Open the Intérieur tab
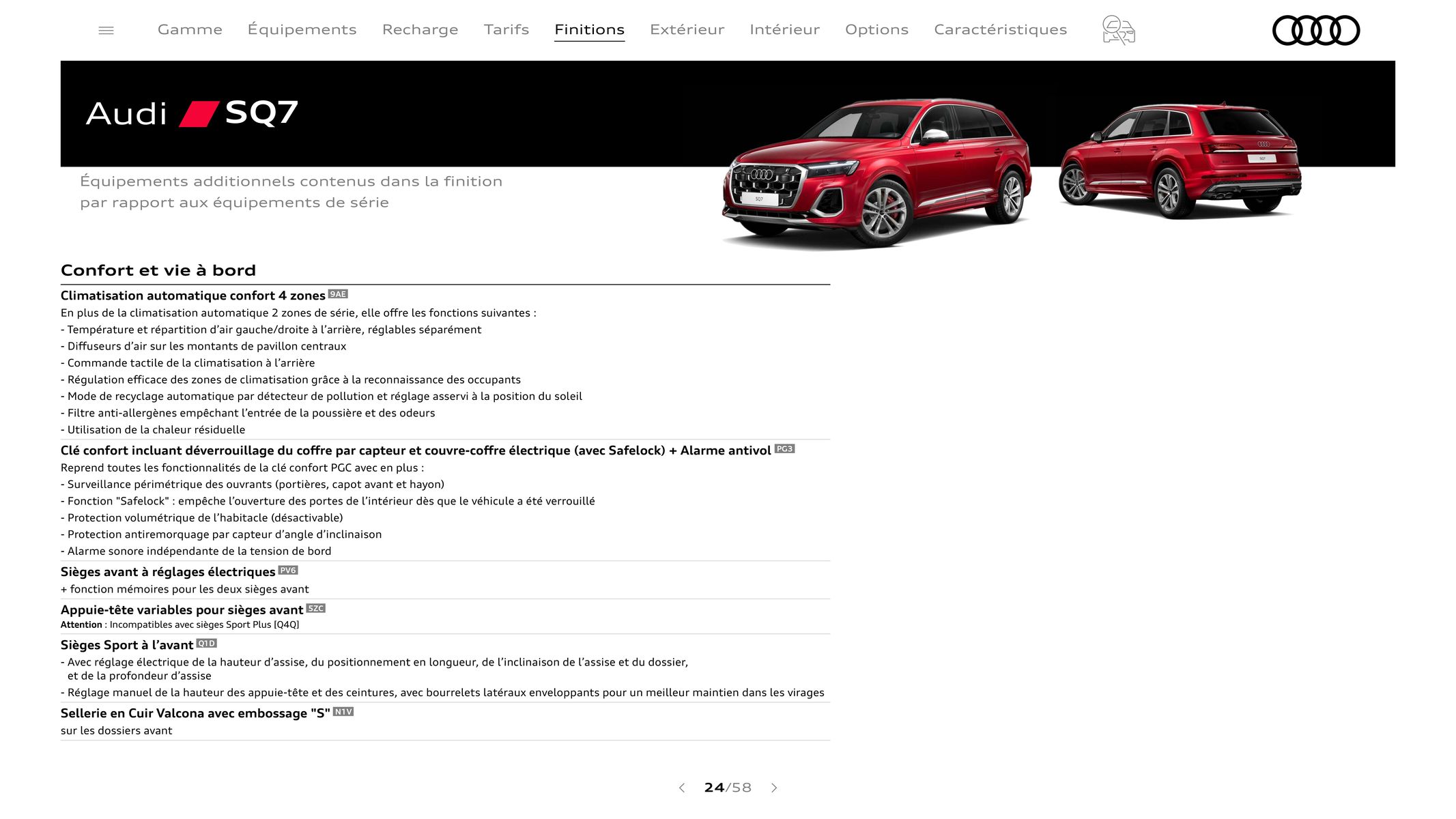 (784, 29)
